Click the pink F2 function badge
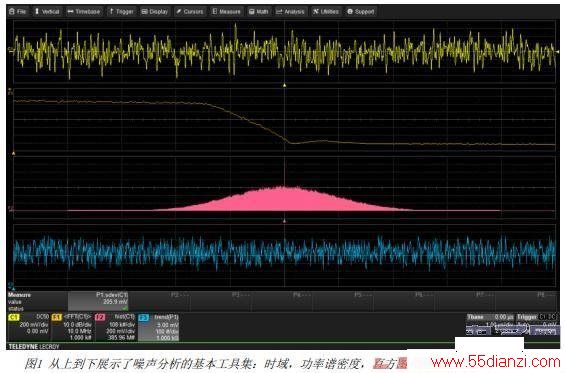This screenshot has width=565, height=373. coord(100,317)
